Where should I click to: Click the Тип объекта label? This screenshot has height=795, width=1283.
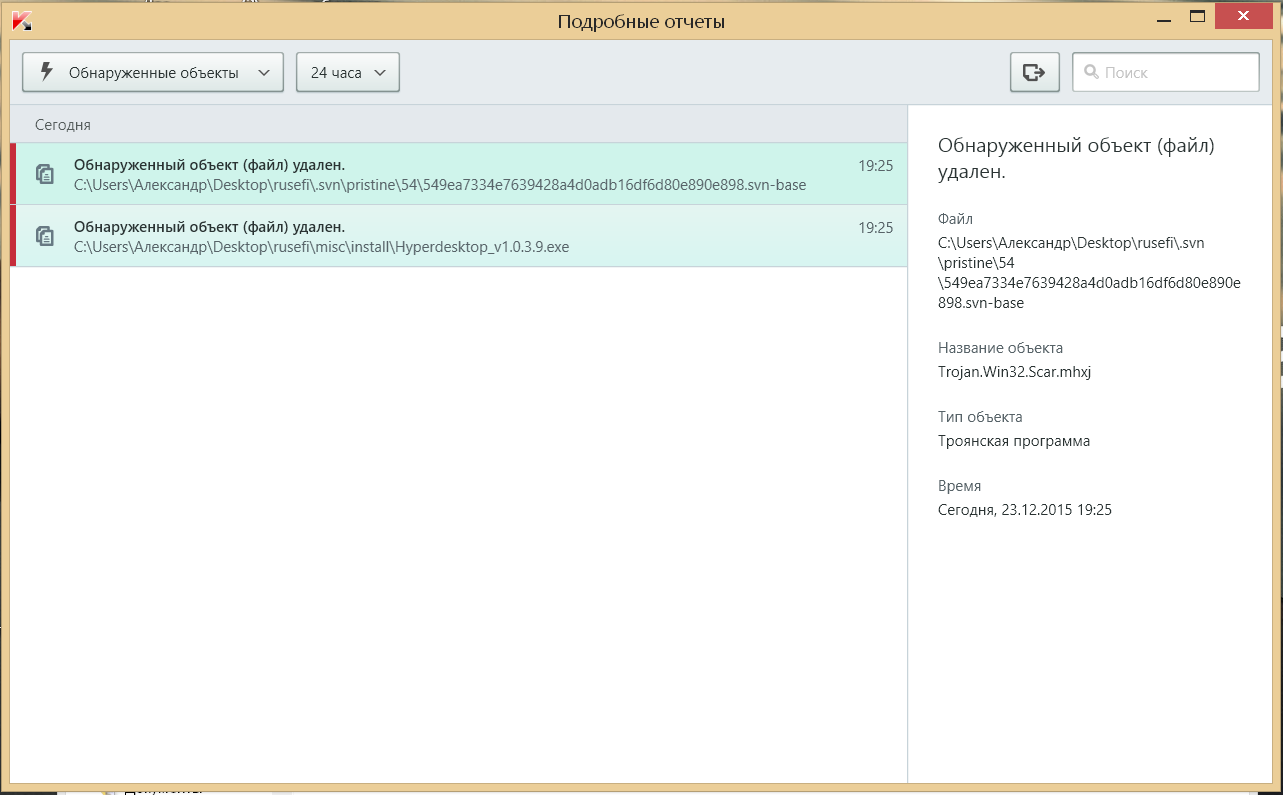(980, 417)
